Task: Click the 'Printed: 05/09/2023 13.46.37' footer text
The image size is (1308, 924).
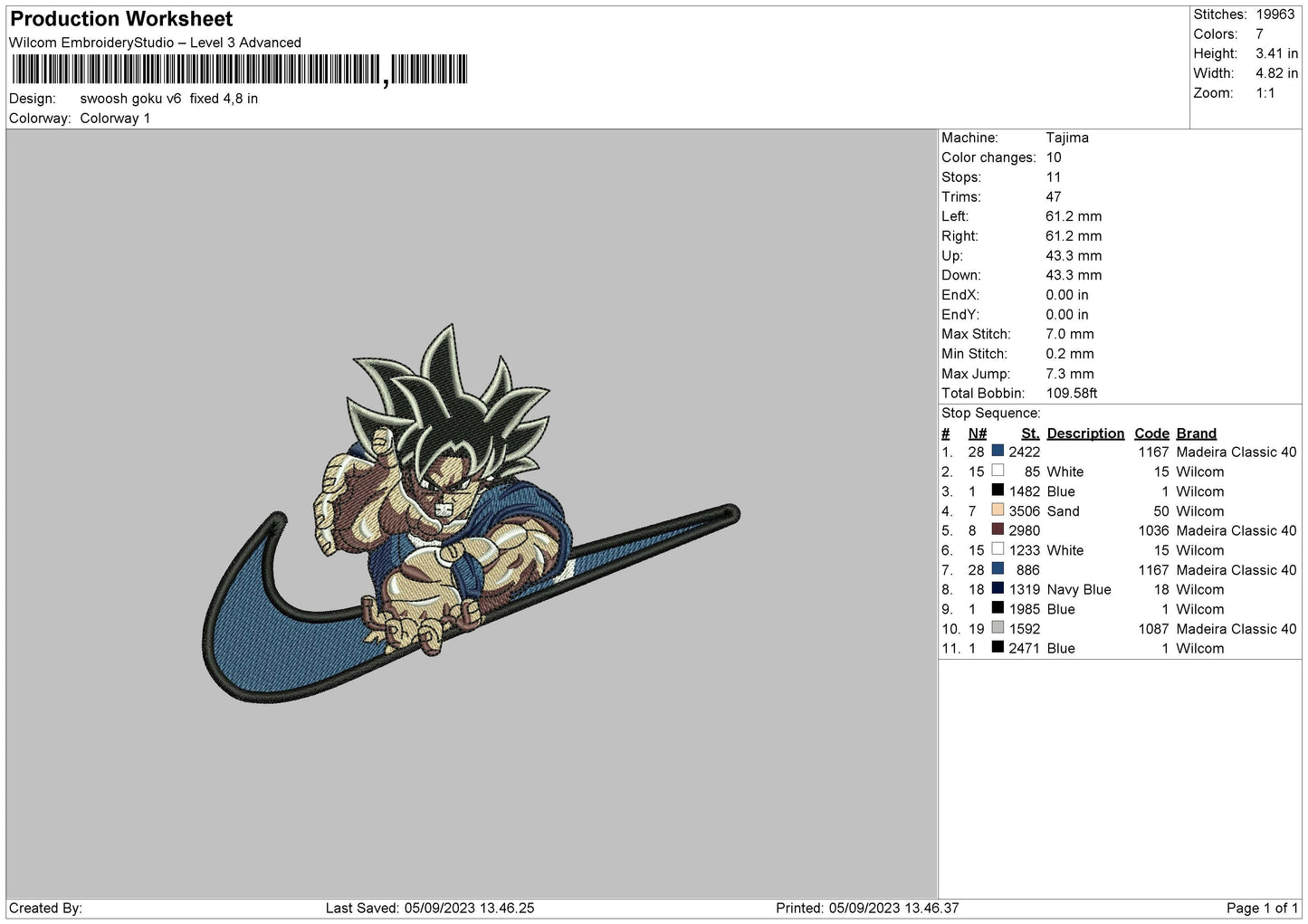Action: (867, 908)
